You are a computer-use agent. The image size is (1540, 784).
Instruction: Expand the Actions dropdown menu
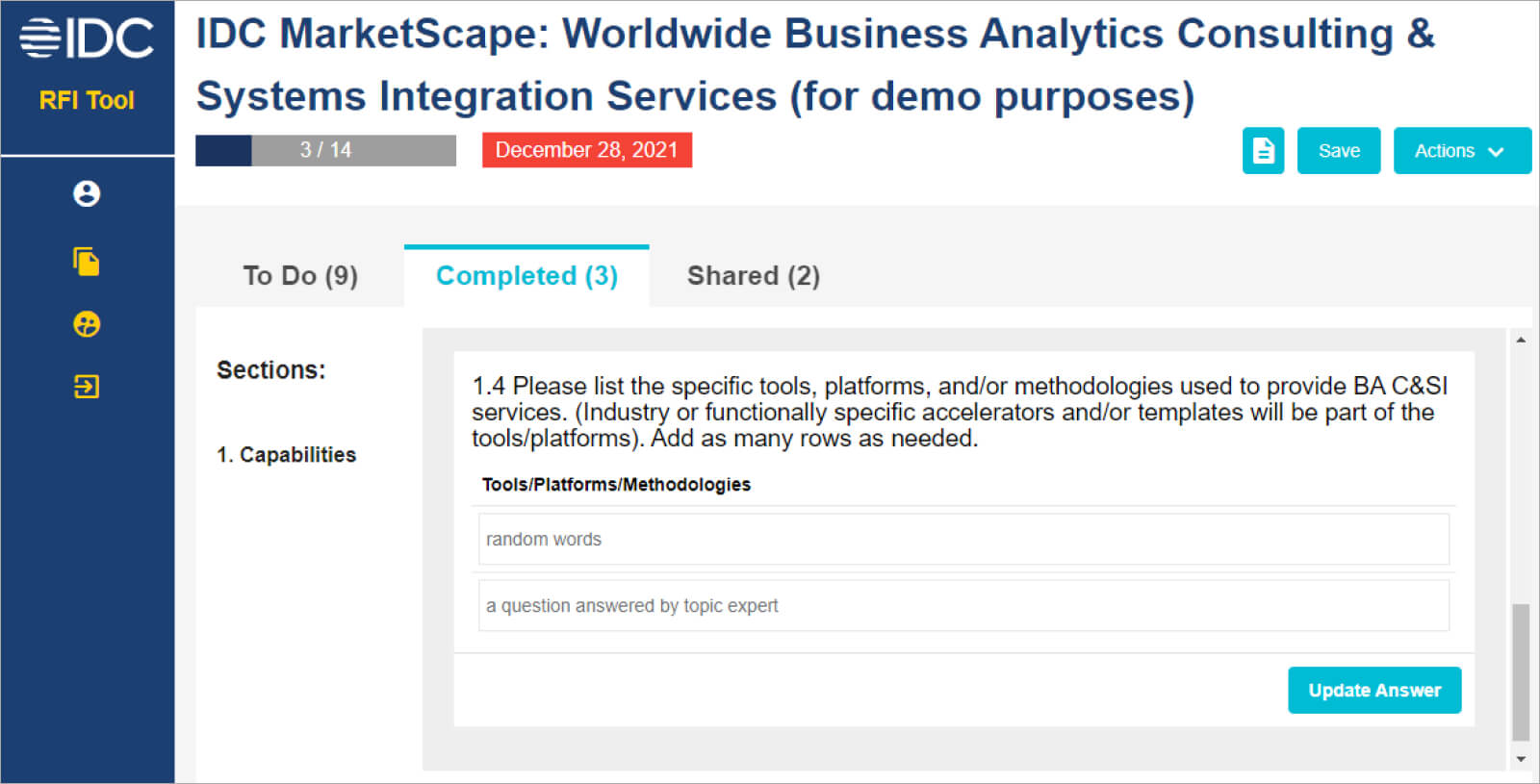coord(1462,151)
